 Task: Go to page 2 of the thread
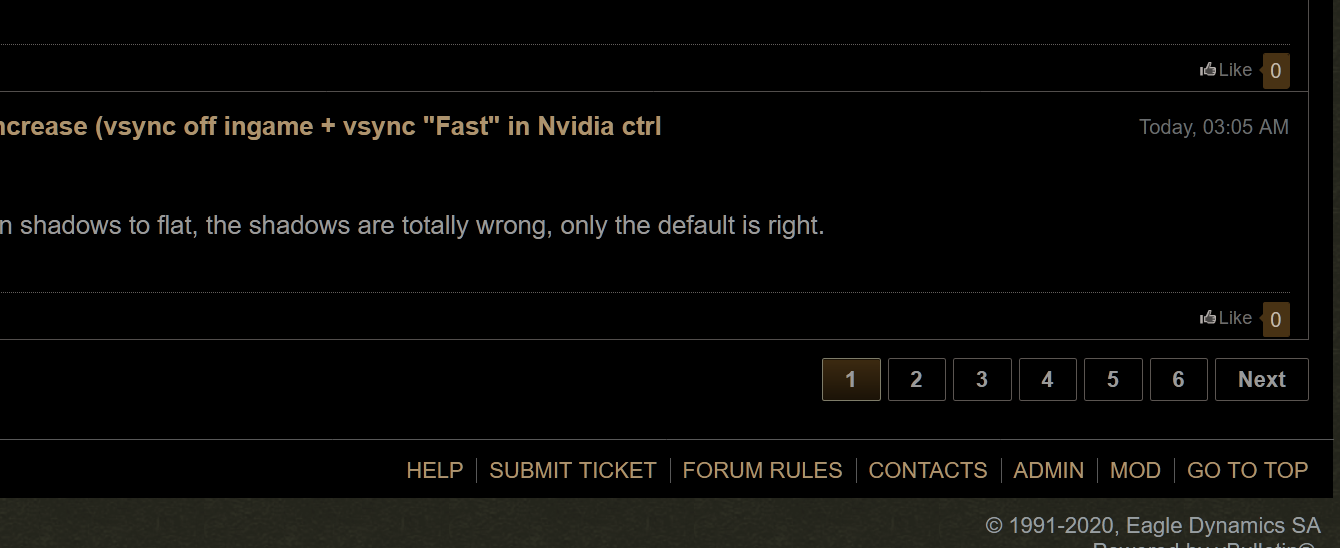tap(916, 379)
